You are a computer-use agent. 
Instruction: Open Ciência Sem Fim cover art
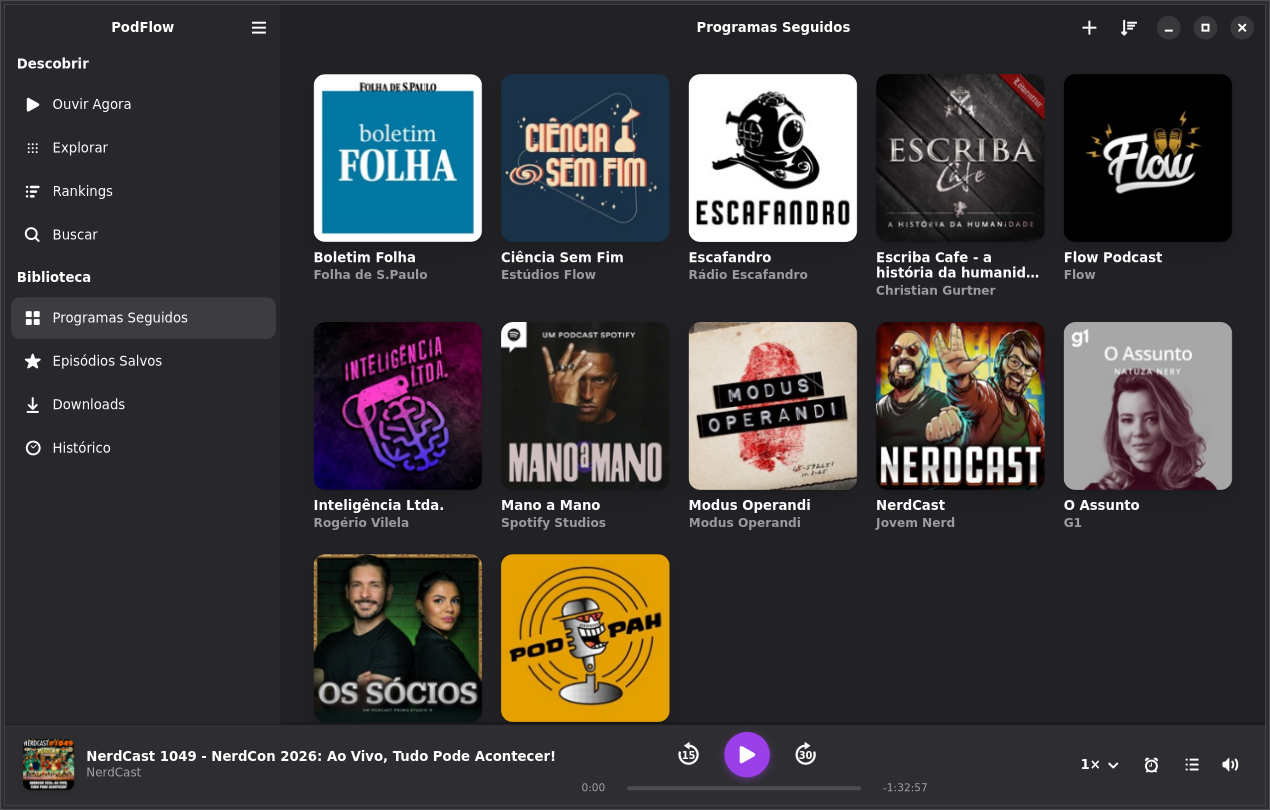click(585, 158)
